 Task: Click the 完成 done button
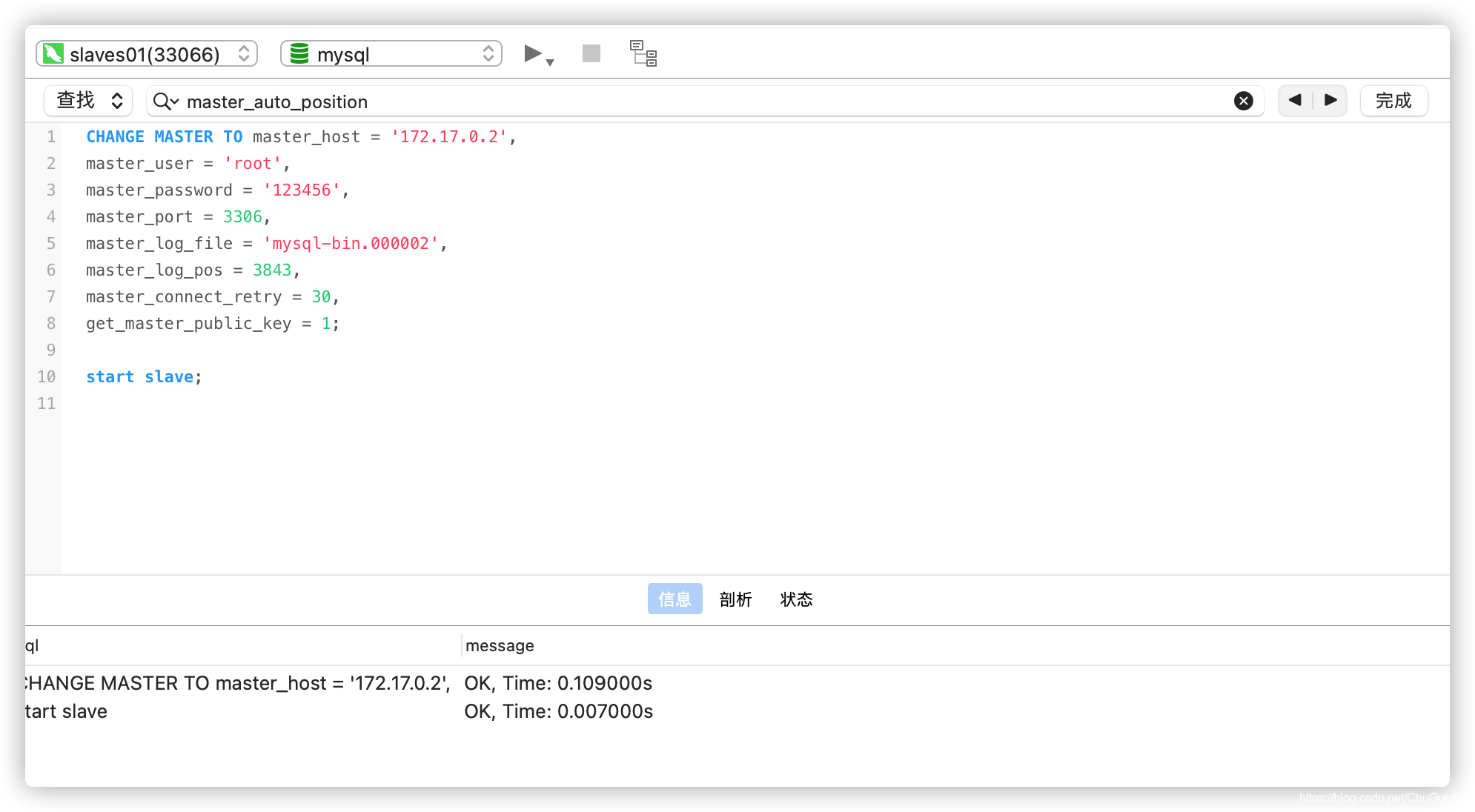coord(1393,101)
